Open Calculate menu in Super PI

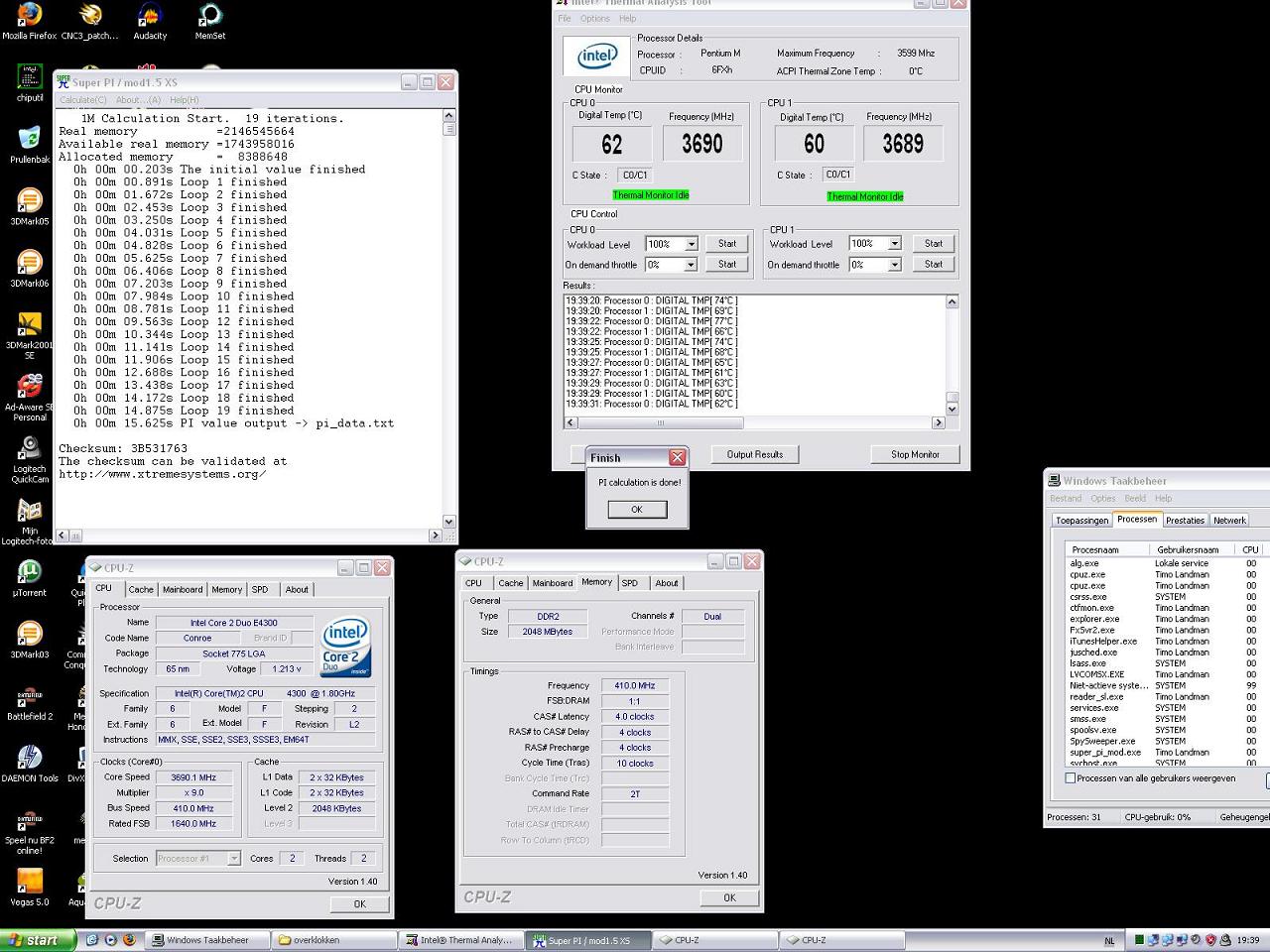pos(82,100)
